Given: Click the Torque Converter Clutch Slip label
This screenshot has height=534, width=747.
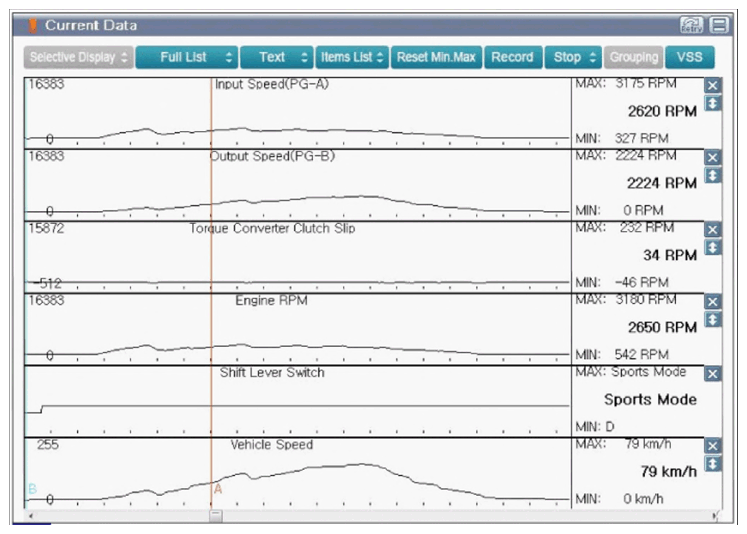Looking at the screenshot, I should coord(273,229).
